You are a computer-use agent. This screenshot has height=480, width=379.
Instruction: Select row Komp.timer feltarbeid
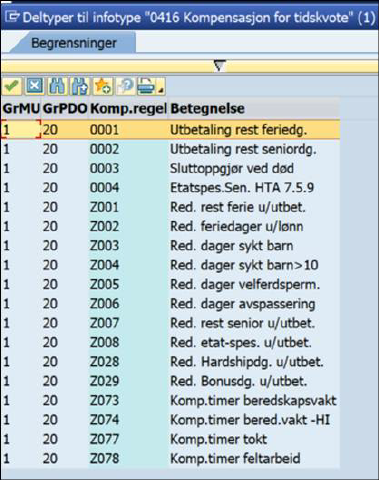coord(170,458)
